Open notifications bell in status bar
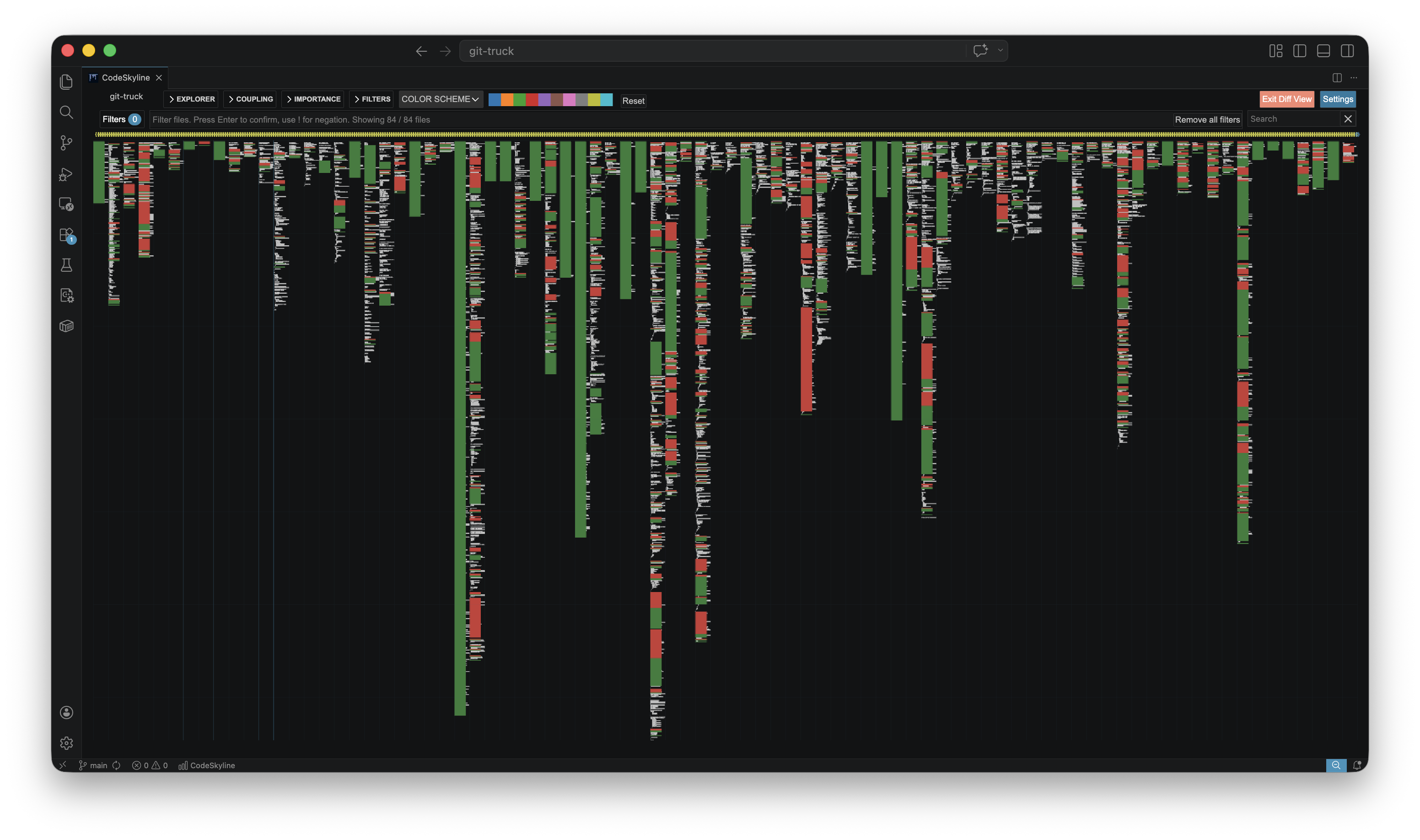This screenshot has width=1420, height=840. [1357, 765]
